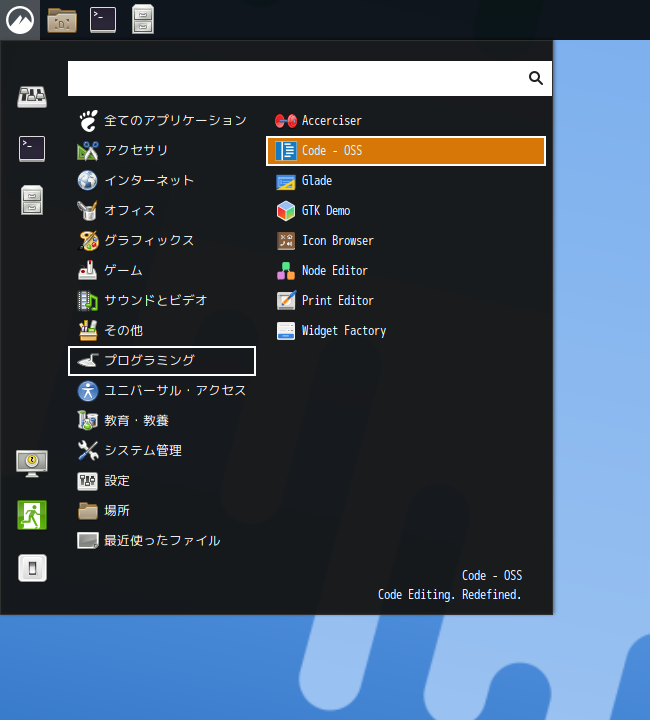Open the サウンドとビデオ category
This screenshot has height=720, width=650.
coord(162,301)
